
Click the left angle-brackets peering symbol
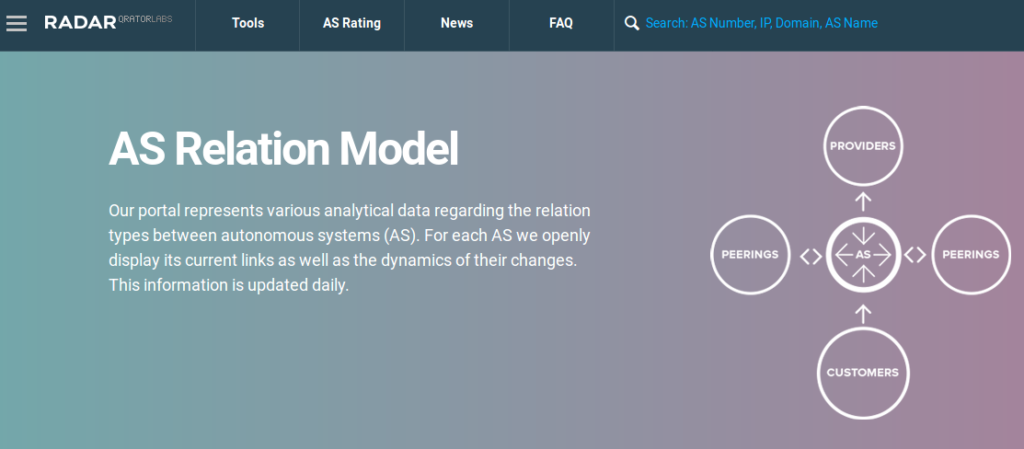pos(810,255)
